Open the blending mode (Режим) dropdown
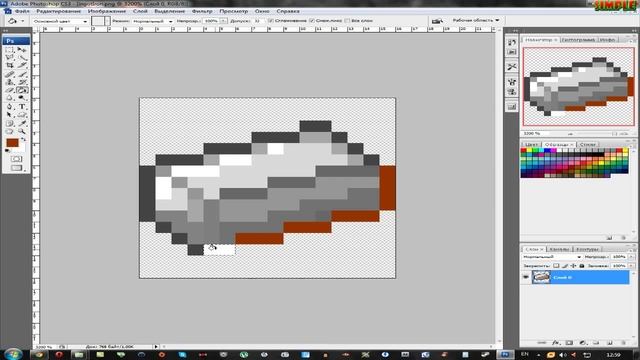 tap(153, 21)
